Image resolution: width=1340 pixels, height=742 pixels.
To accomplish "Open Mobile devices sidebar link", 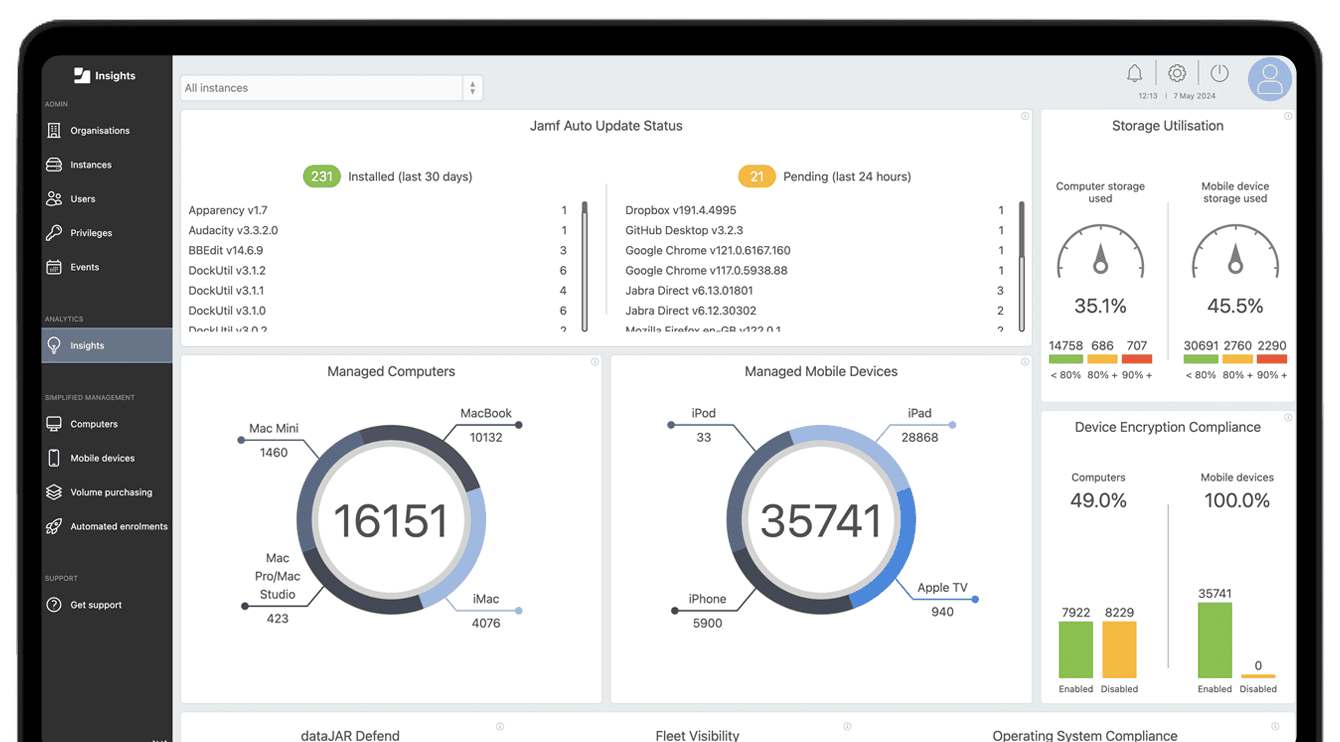I will click(107, 458).
